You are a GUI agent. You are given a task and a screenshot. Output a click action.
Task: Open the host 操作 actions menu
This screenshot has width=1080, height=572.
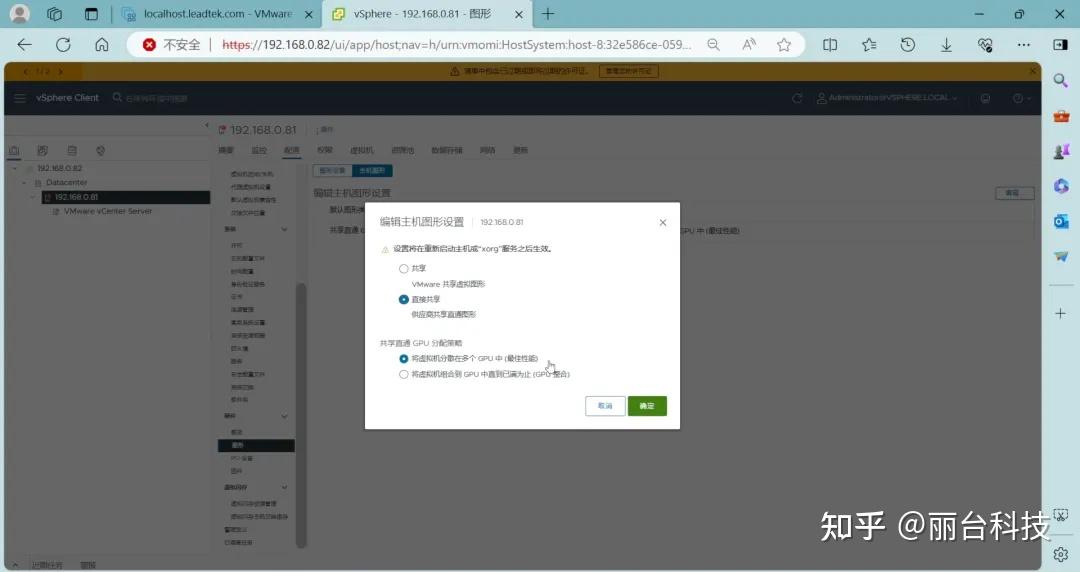pos(325,130)
